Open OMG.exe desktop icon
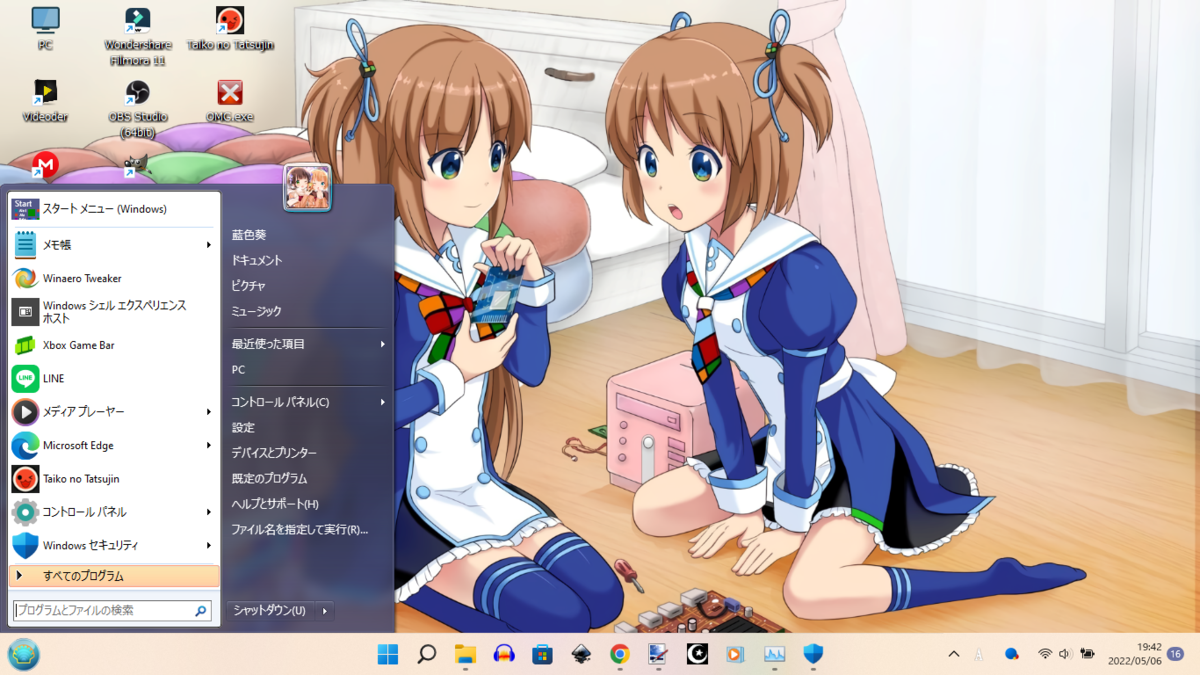The height and width of the screenshot is (675, 1200). [x=230, y=100]
